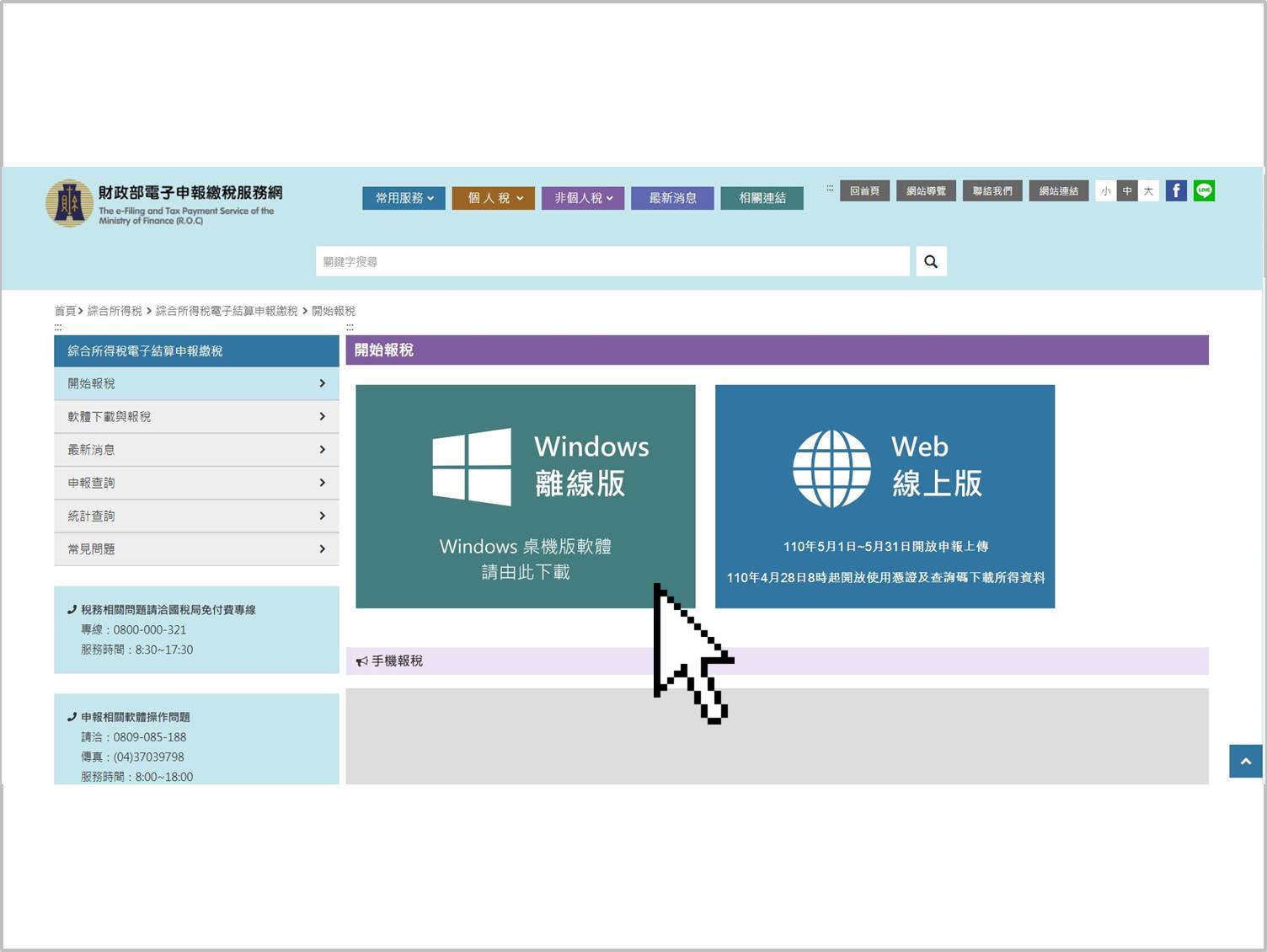Select 開始報稅 in the sidebar
1267x952 pixels.
[x=196, y=383]
